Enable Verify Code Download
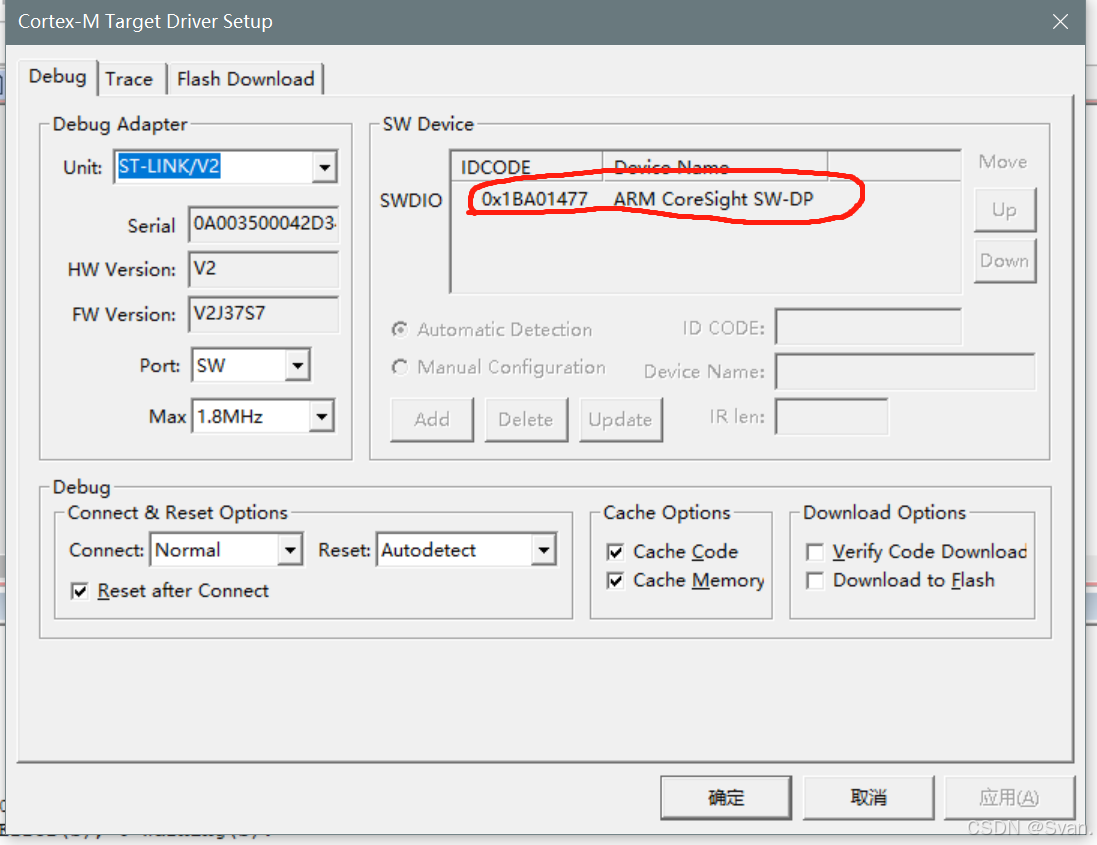The height and width of the screenshot is (845, 1097). pyautogui.click(x=814, y=553)
